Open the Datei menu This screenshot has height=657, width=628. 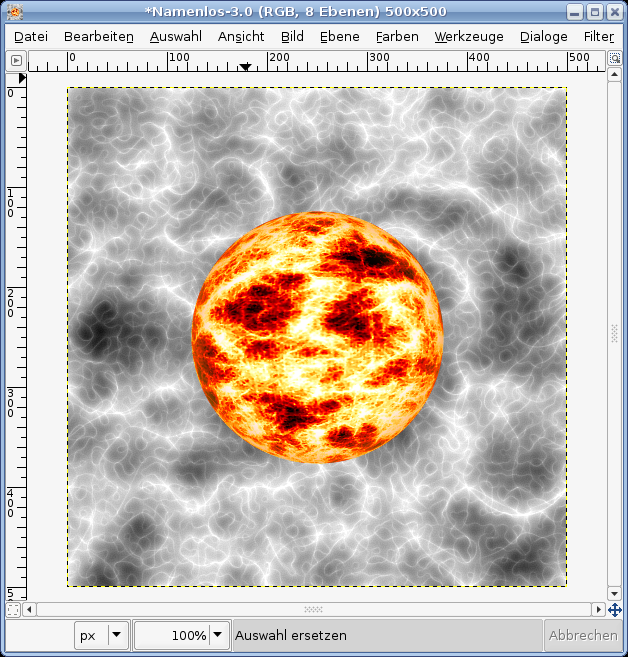coord(31,37)
